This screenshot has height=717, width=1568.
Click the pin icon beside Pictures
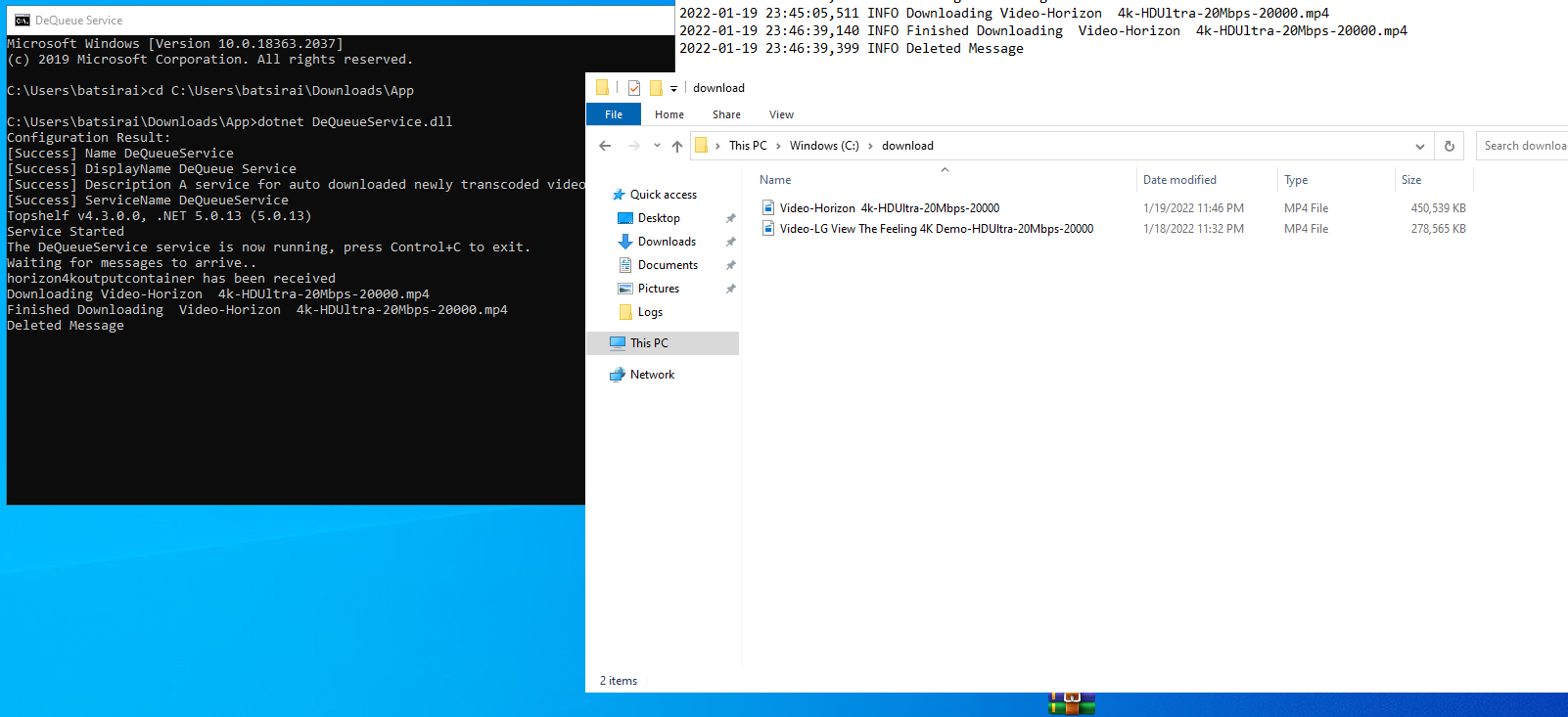click(x=730, y=289)
